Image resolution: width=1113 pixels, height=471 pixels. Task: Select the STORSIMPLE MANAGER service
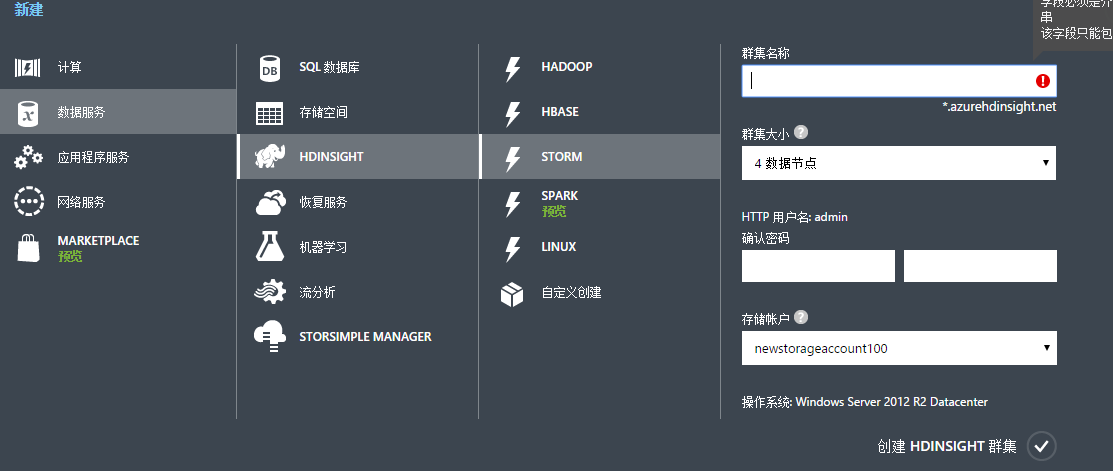coord(365,337)
